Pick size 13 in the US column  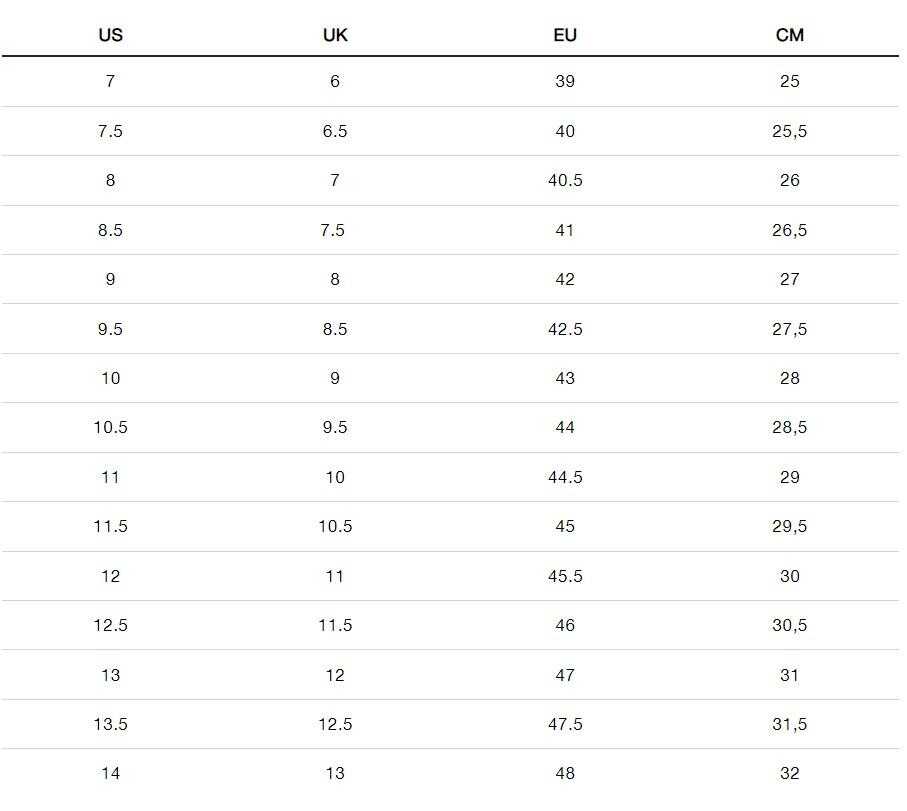pyautogui.click(x=110, y=675)
